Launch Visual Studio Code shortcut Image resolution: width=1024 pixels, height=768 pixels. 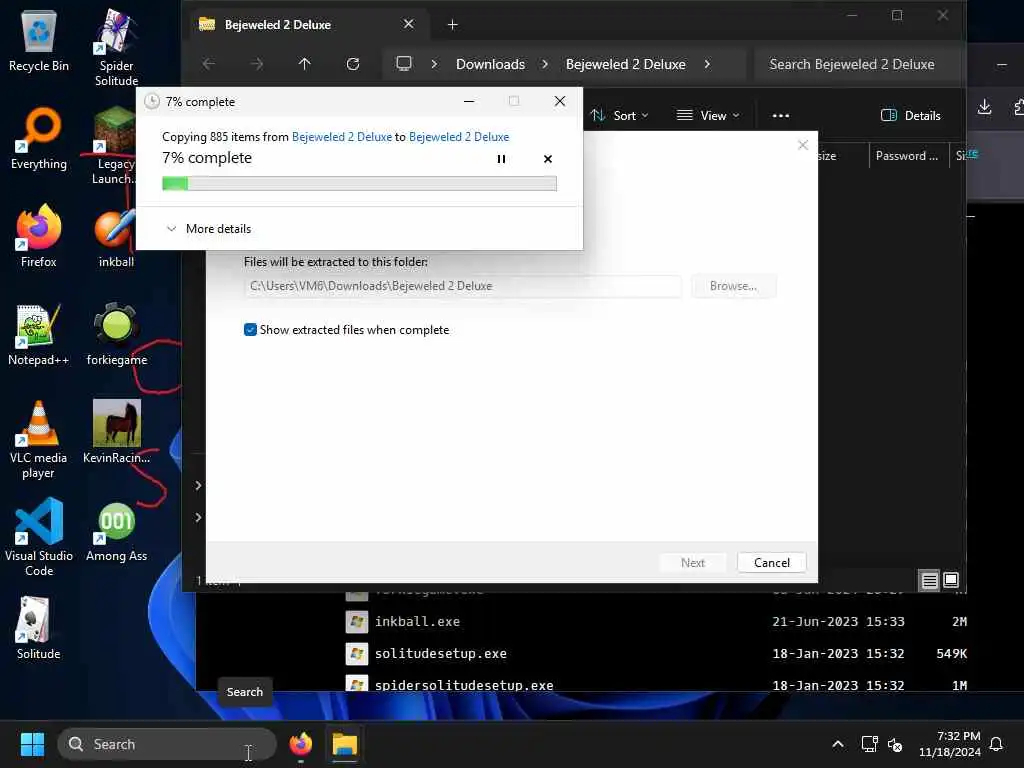click(x=39, y=537)
